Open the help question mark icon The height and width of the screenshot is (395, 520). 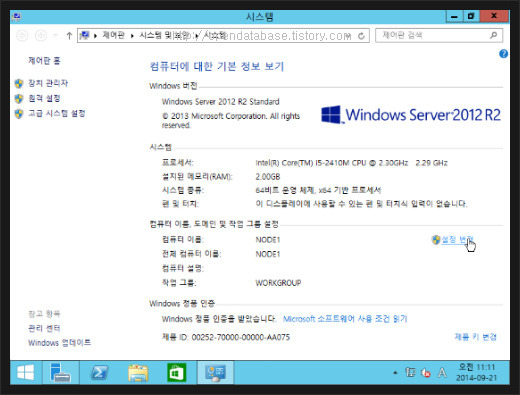(x=503, y=54)
